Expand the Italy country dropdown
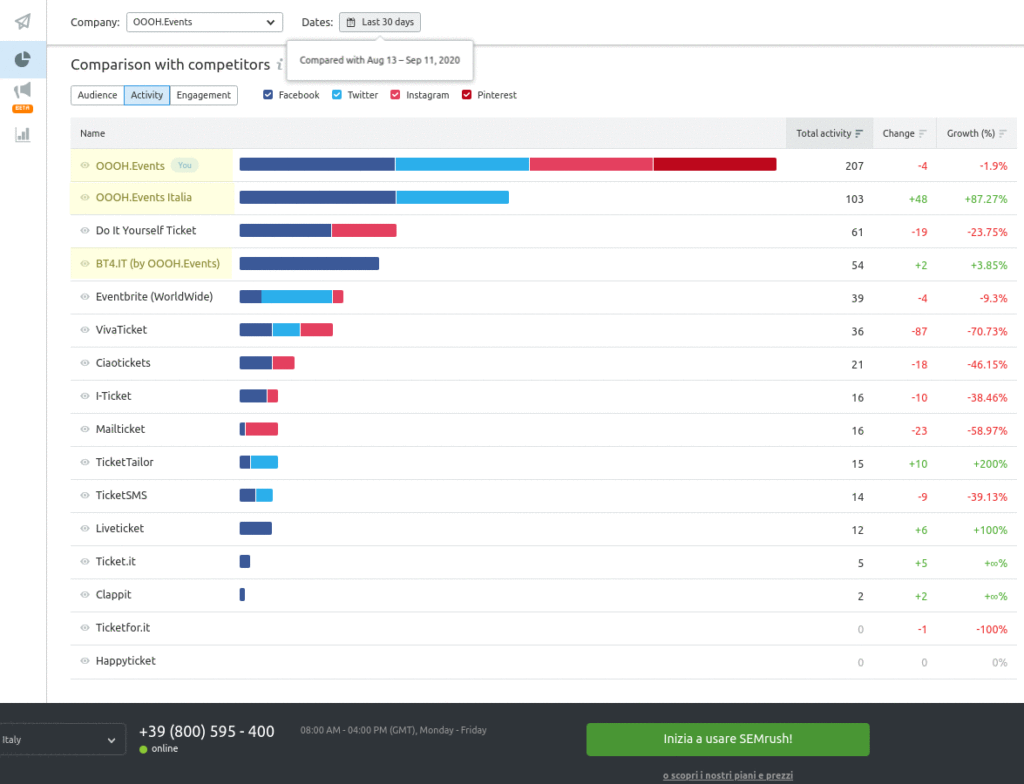The image size is (1024, 784). point(62,740)
